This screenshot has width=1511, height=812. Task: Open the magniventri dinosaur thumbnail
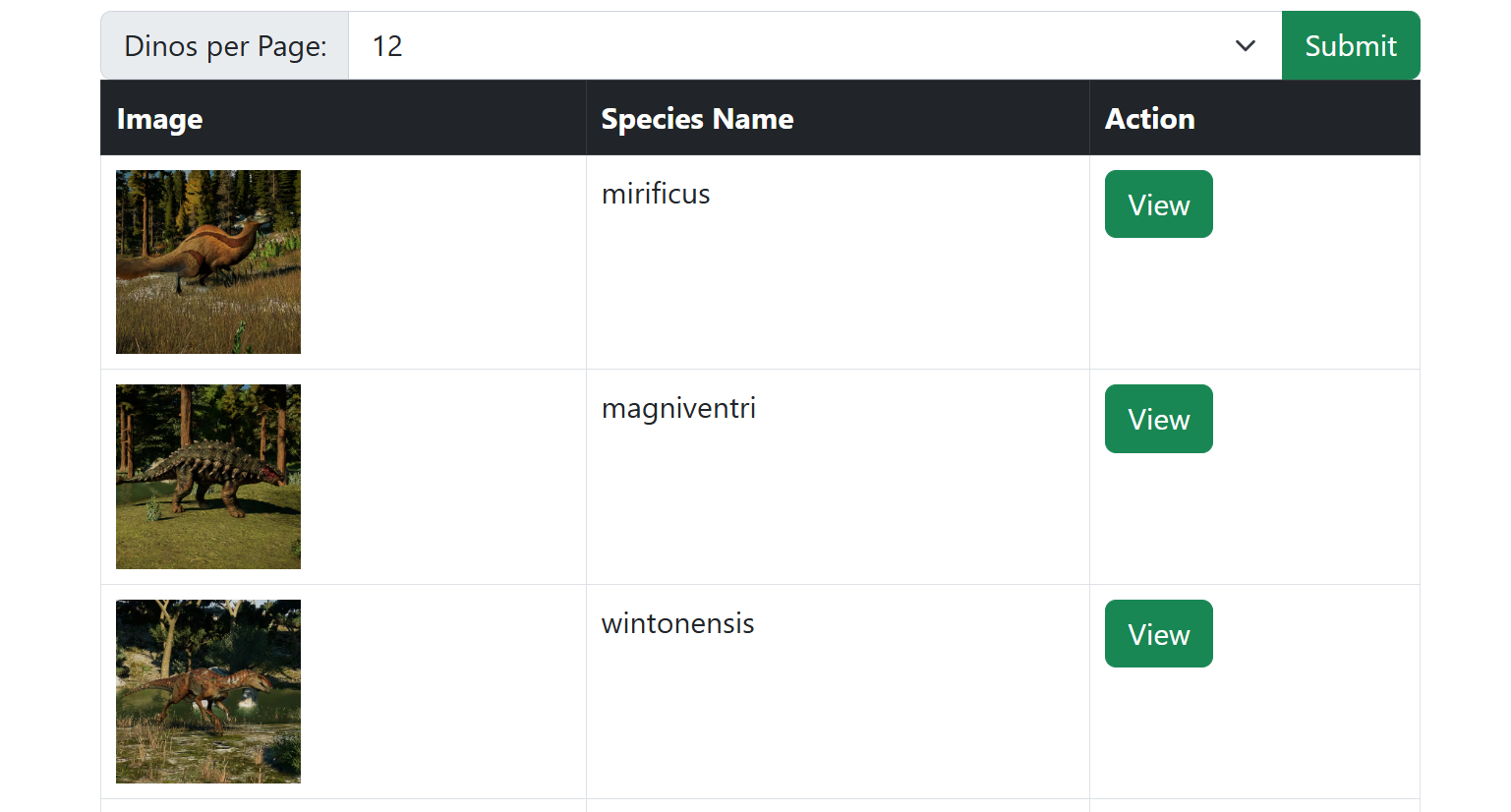coord(208,477)
